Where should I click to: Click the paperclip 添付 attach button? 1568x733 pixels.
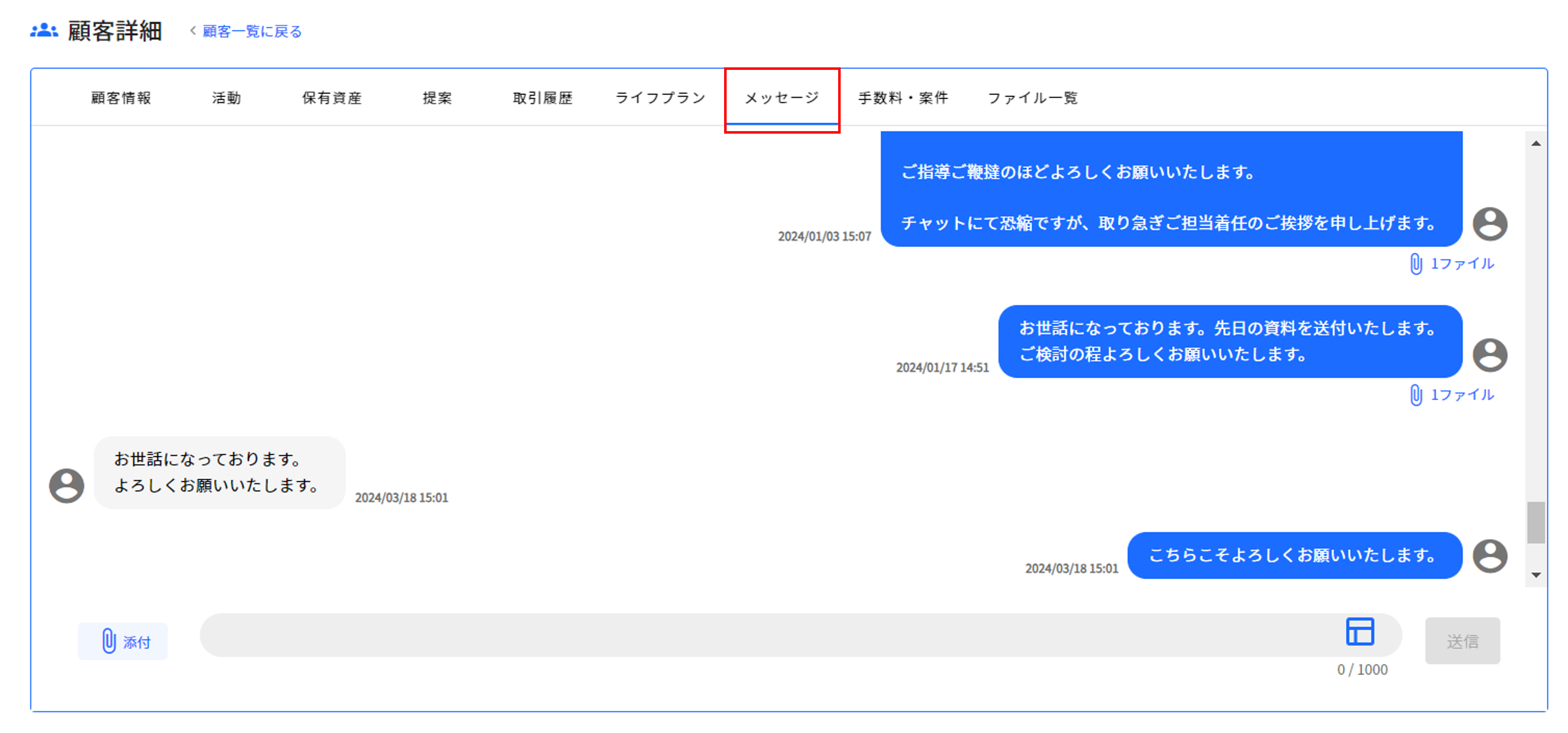click(x=123, y=641)
